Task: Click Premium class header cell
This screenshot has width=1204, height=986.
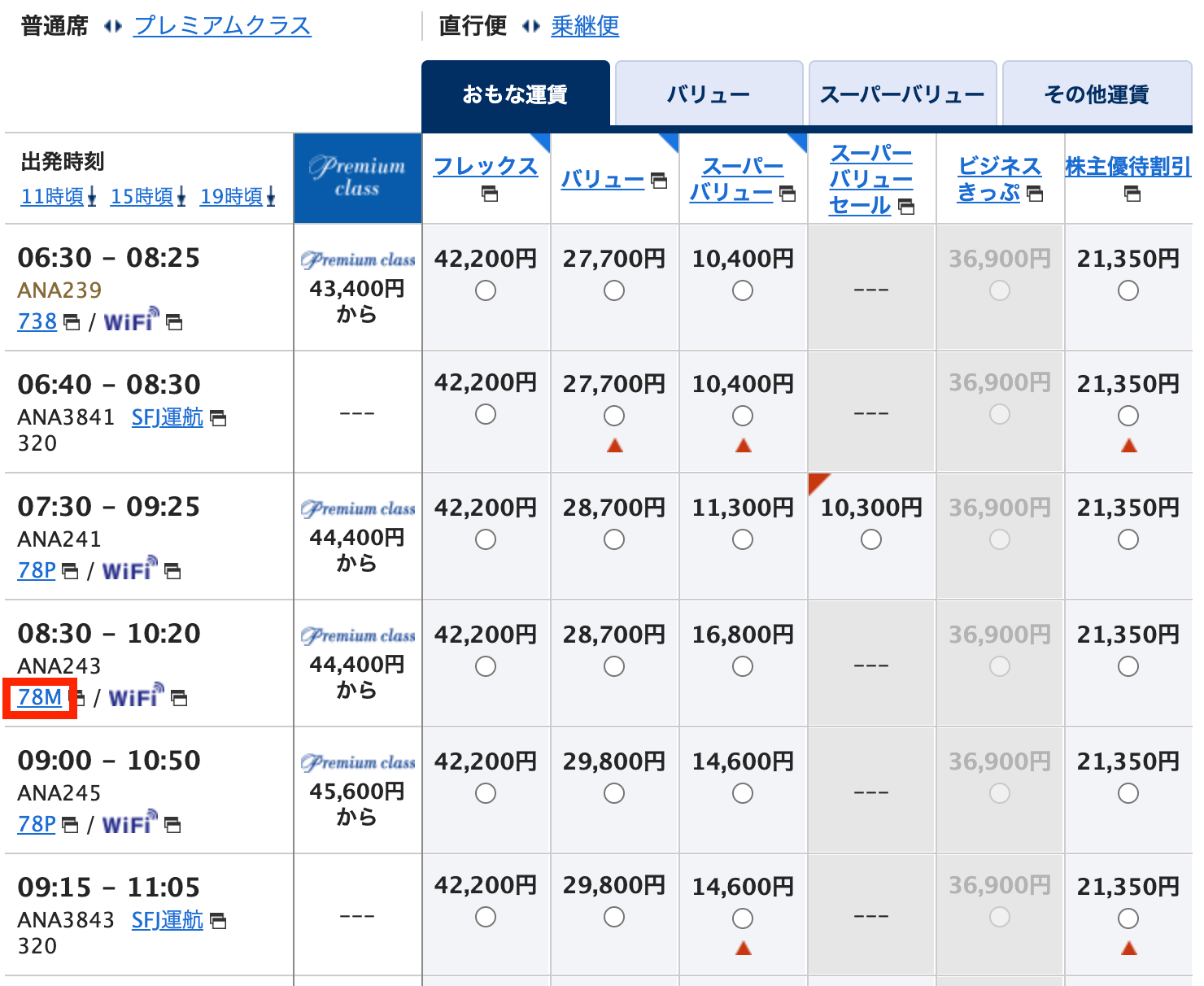Action: (358, 178)
